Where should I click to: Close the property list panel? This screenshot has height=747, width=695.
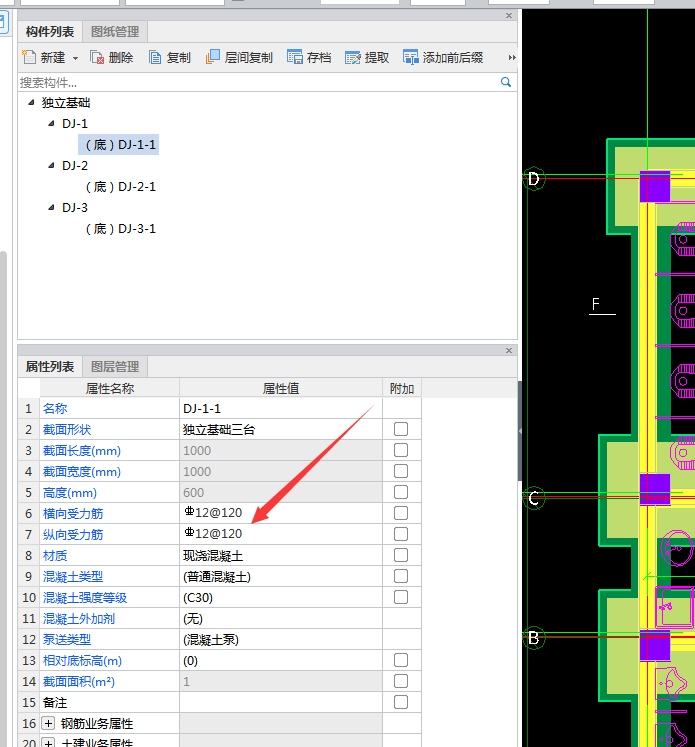point(509,351)
